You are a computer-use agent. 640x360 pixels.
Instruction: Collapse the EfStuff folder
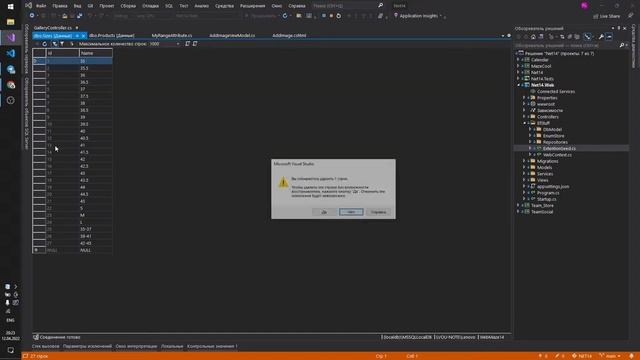(x=524, y=123)
